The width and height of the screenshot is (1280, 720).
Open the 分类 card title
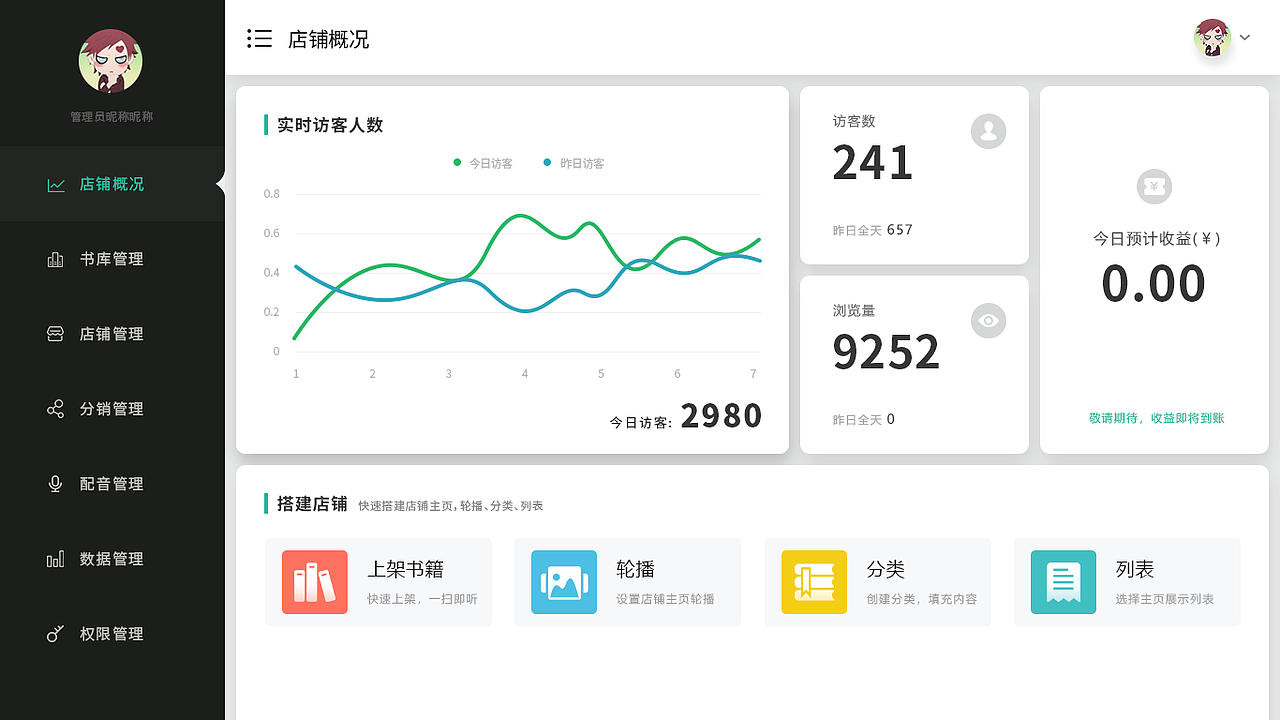click(885, 569)
